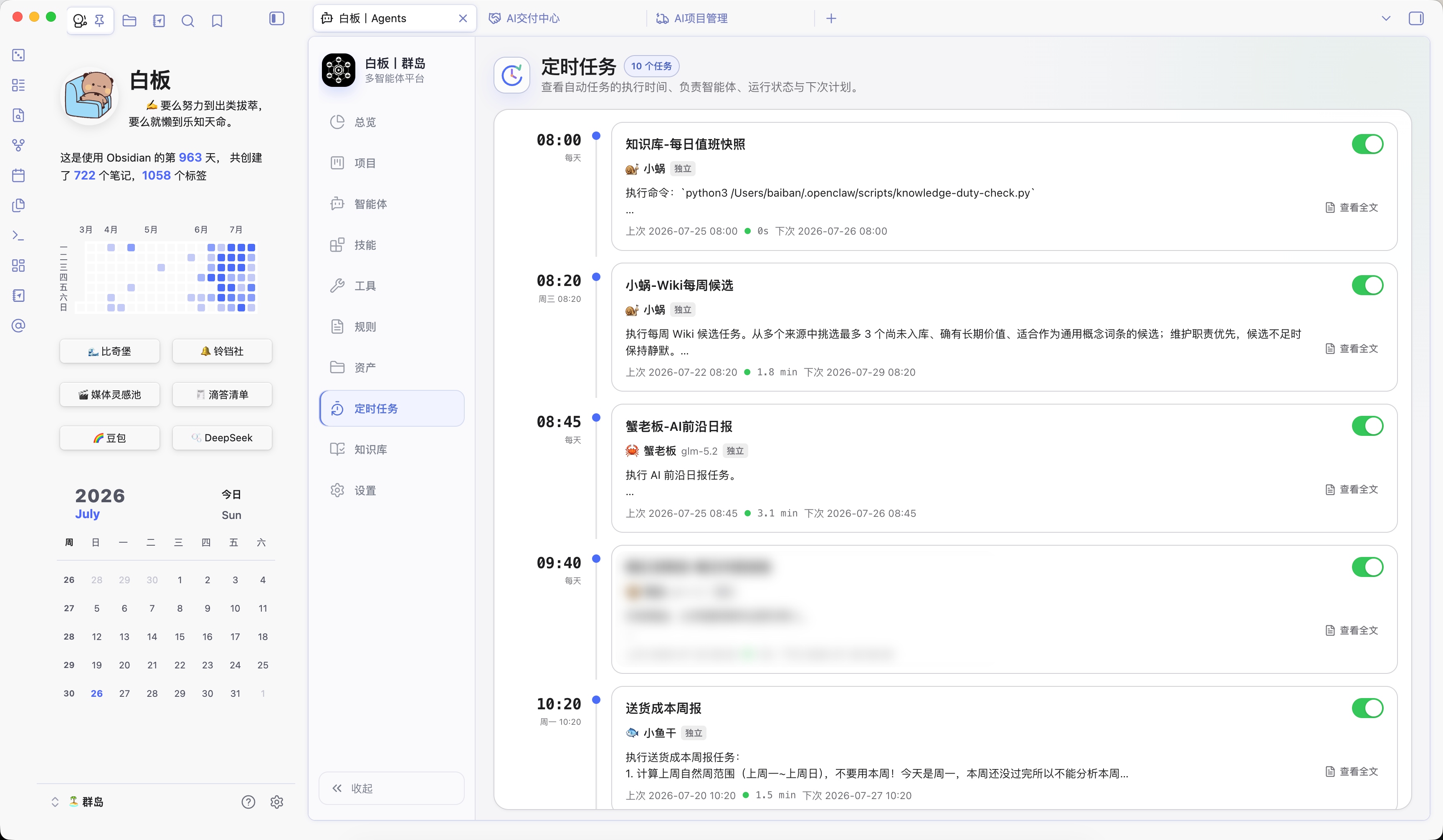The image size is (1443, 840).
Task: Click 查看全文 on 蟹老板-AI前沿日报 card
Action: coord(1352,489)
